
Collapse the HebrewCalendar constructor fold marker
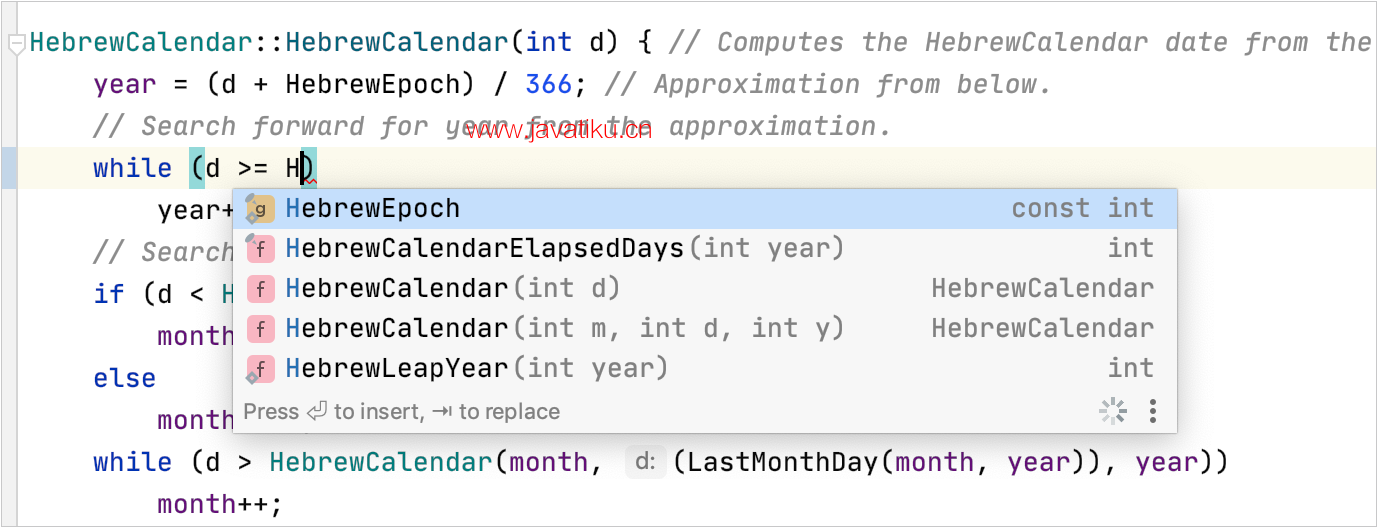15,44
